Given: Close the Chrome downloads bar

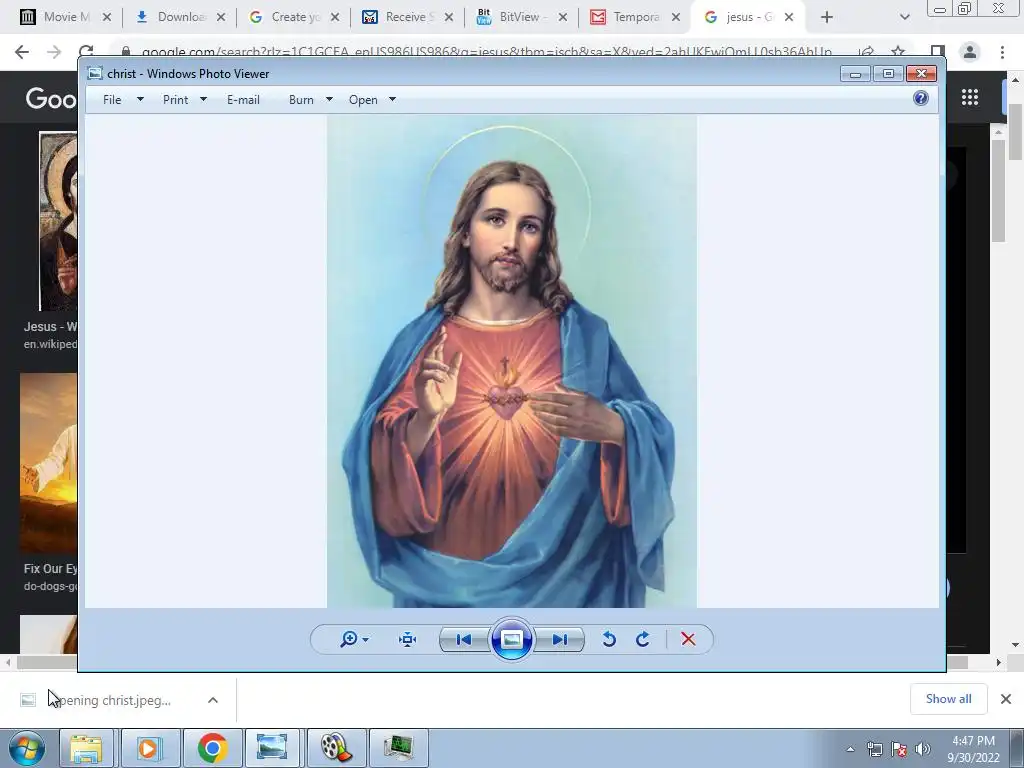Looking at the screenshot, I should click(x=1006, y=699).
